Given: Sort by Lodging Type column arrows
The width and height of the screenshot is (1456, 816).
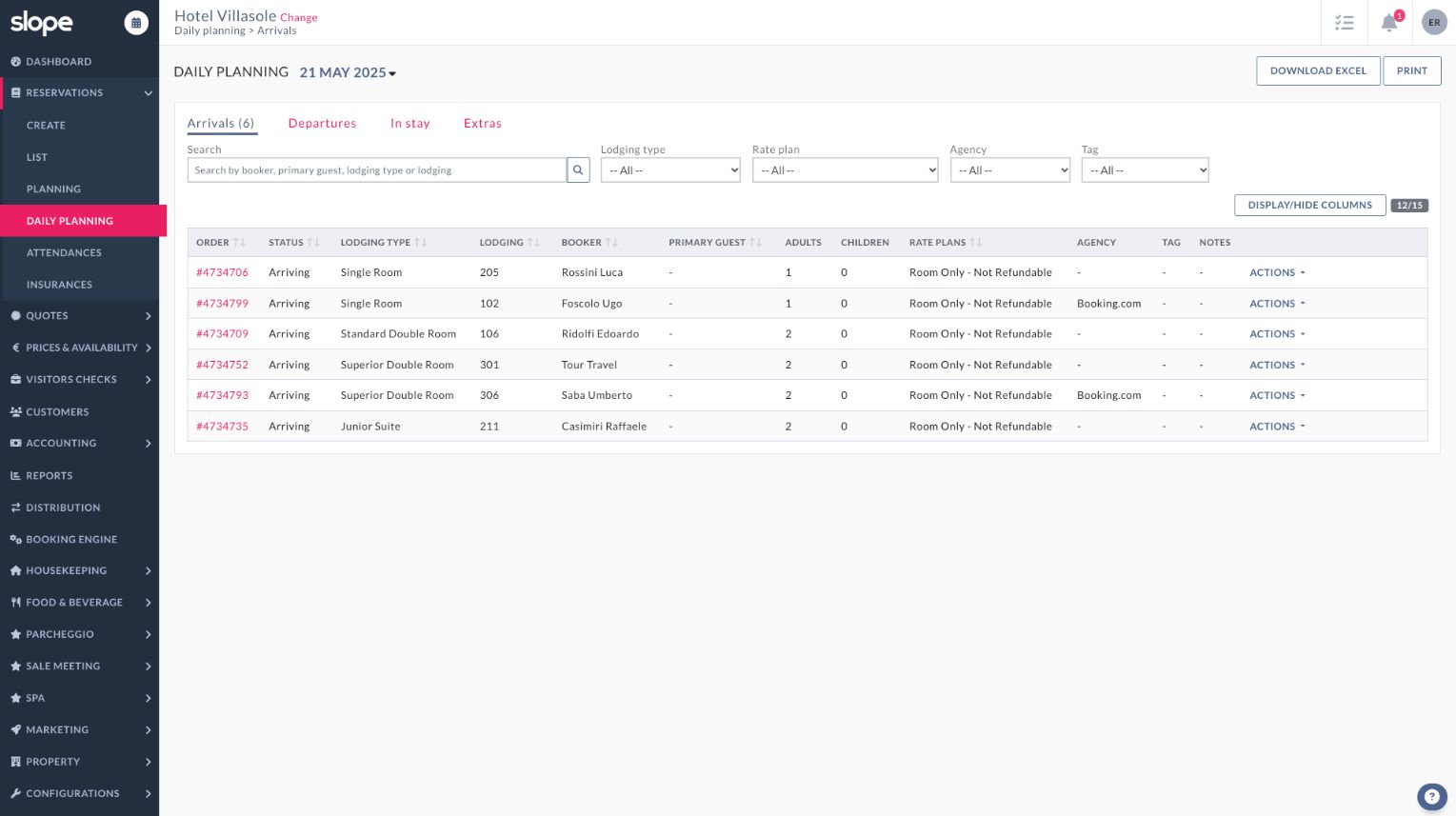Looking at the screenshot, I should click(420, 243).
